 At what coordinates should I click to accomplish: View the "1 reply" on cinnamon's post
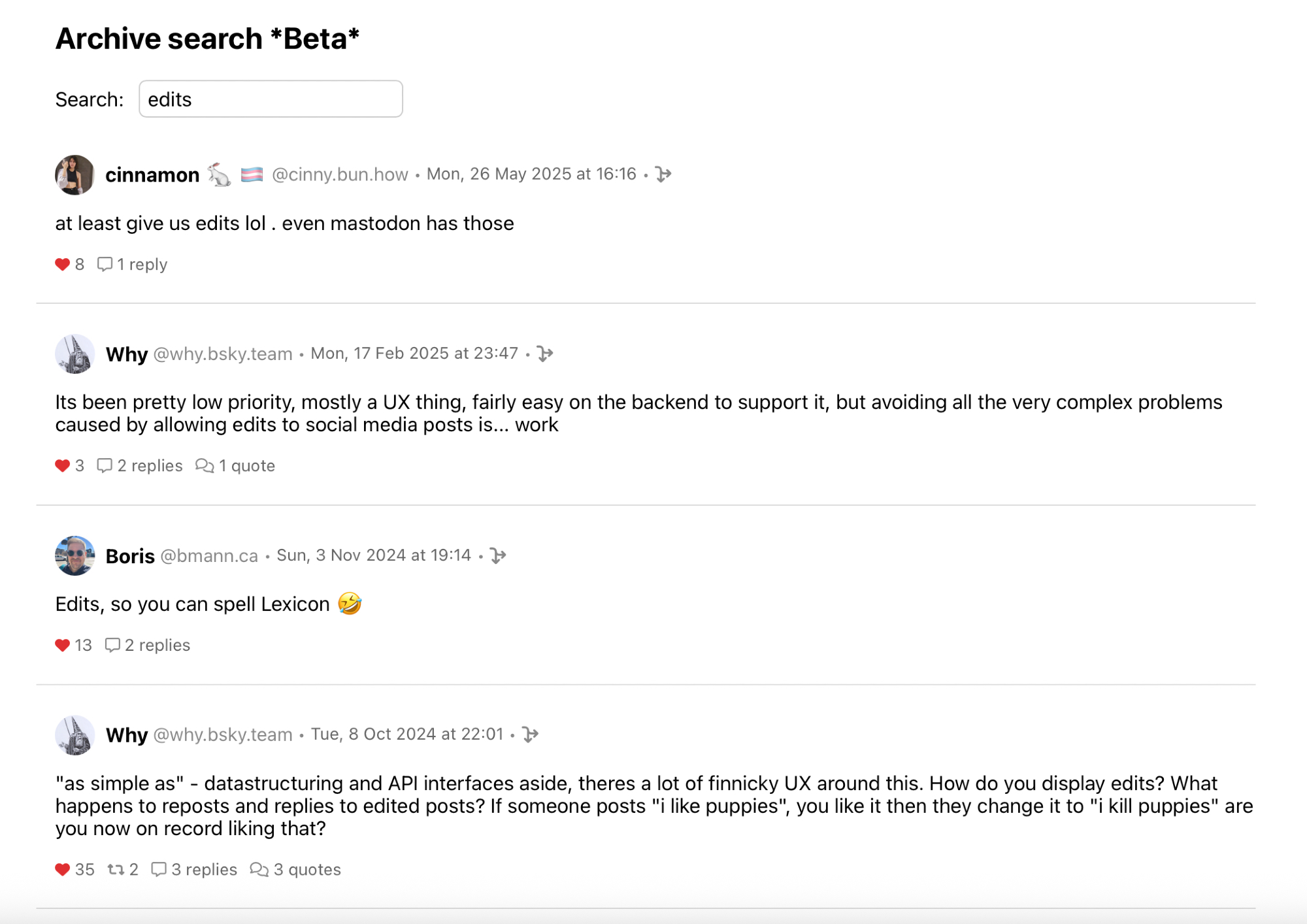tap(133, 265)
